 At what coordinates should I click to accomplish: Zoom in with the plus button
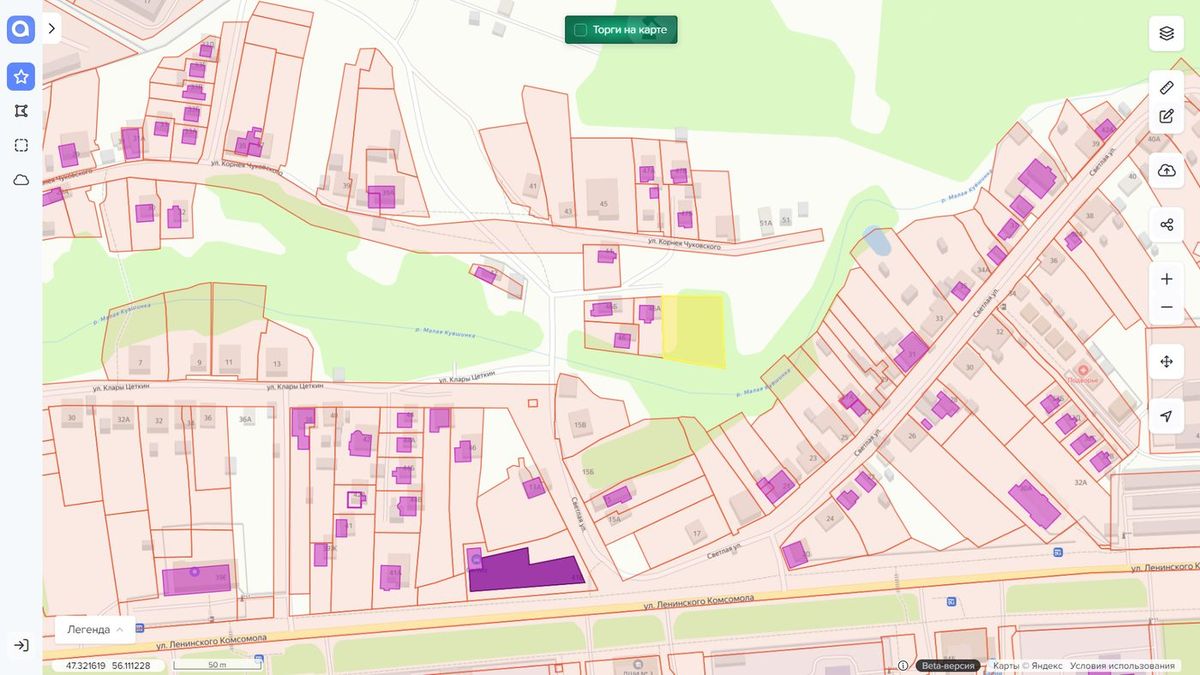[x=1166, y=279]
